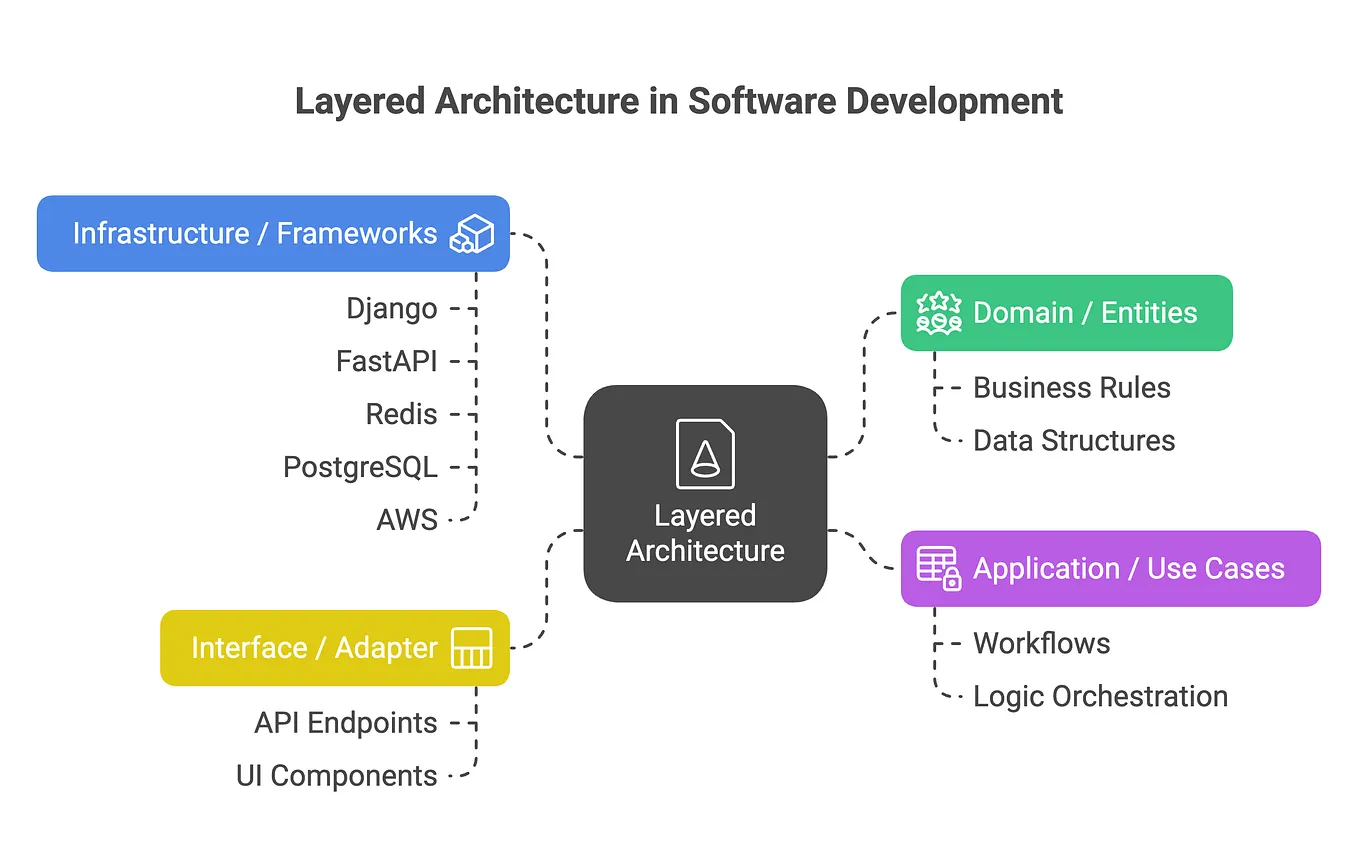Click the 3D package icon on Infrastructure / Frameworks
This screenshot has height=864, width=1358.
473,233
